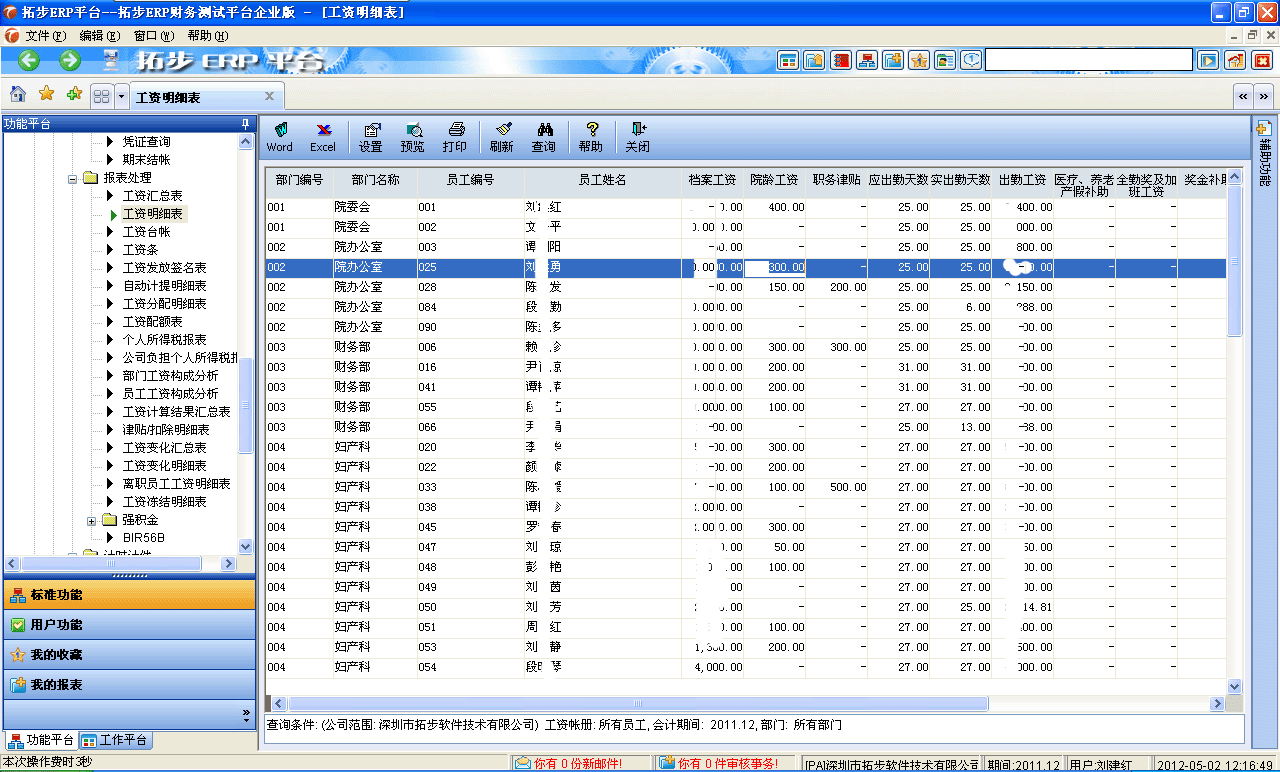
Task: Expand the 强积金 folder node
Action: (x=90, y=520)
